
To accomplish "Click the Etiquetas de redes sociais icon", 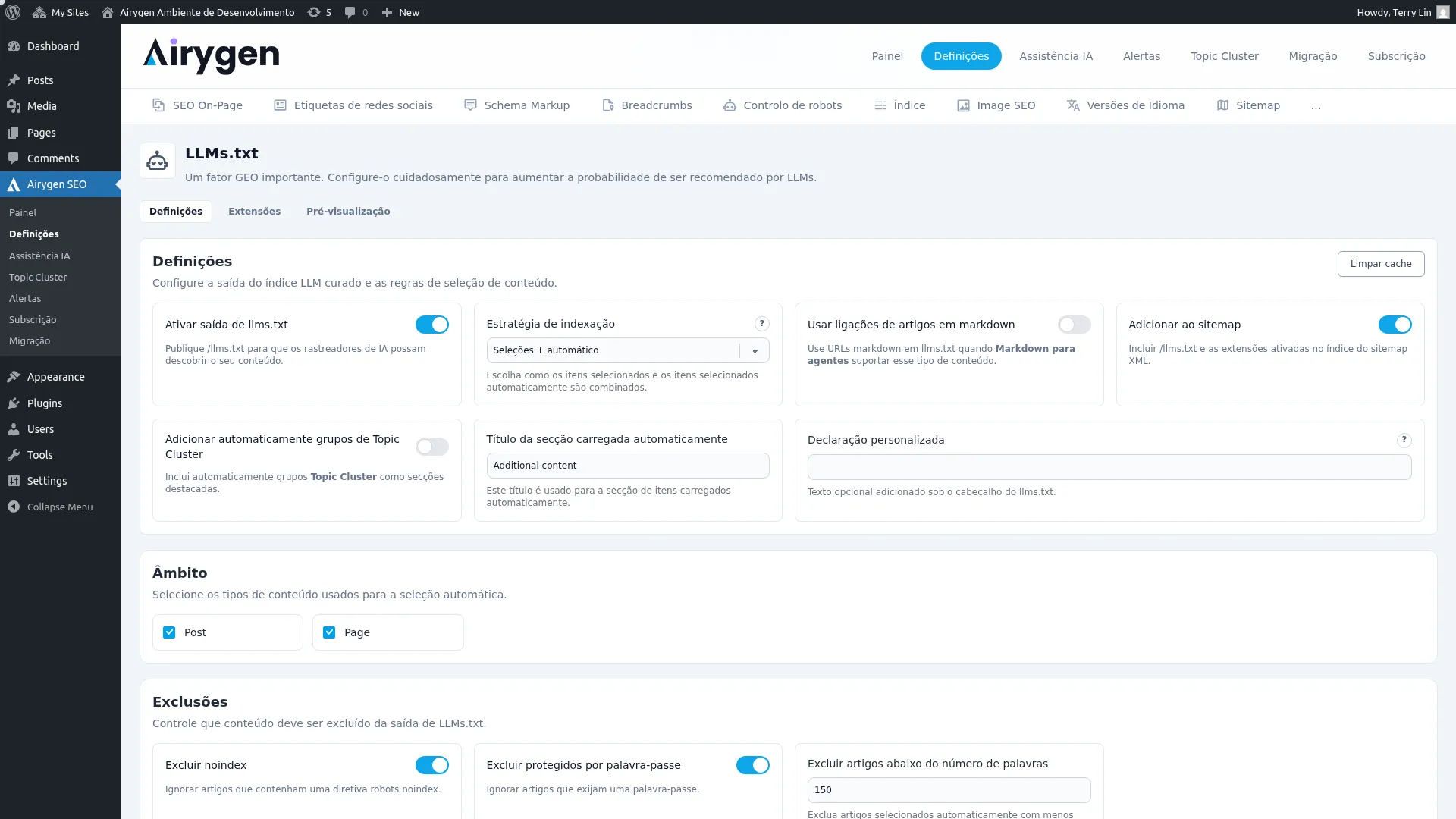I will click(x=280, y=105).
